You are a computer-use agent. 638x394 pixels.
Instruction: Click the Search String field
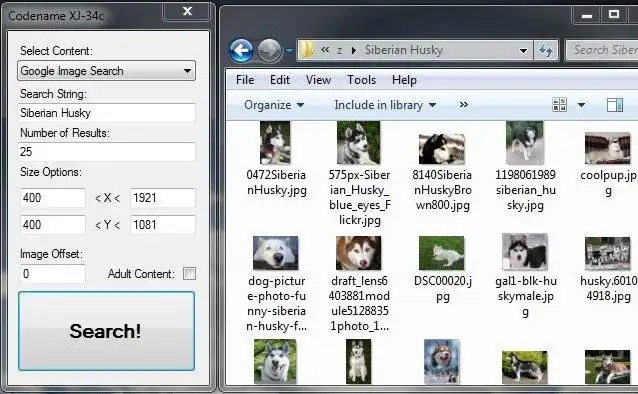click(x=106, y=113)
